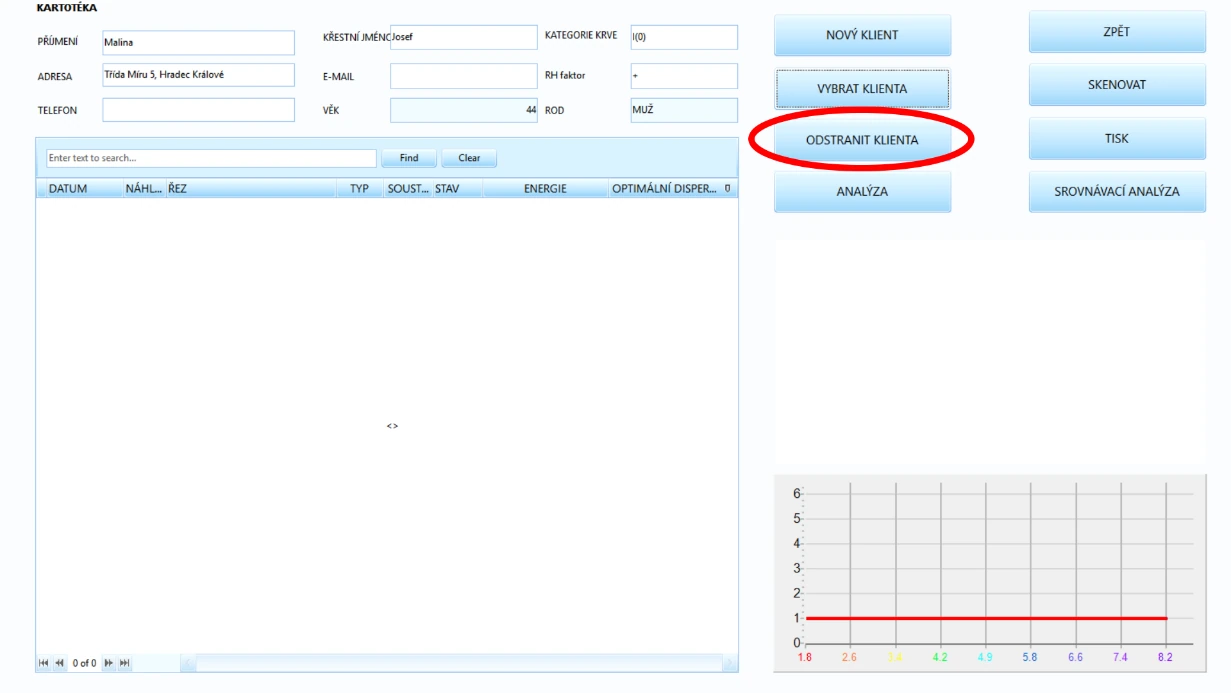Click the NÁHL... column header

click(x=143, y=189)
